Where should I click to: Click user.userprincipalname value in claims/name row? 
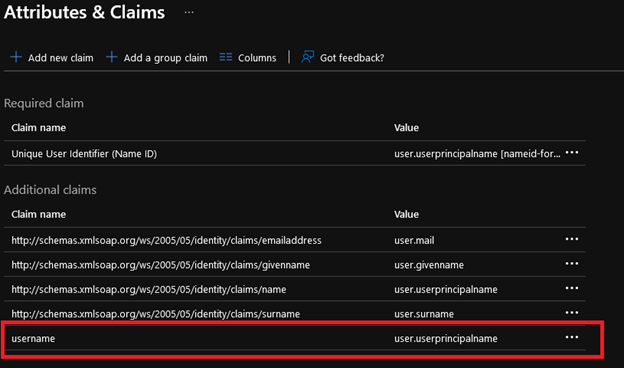[446, 289]
